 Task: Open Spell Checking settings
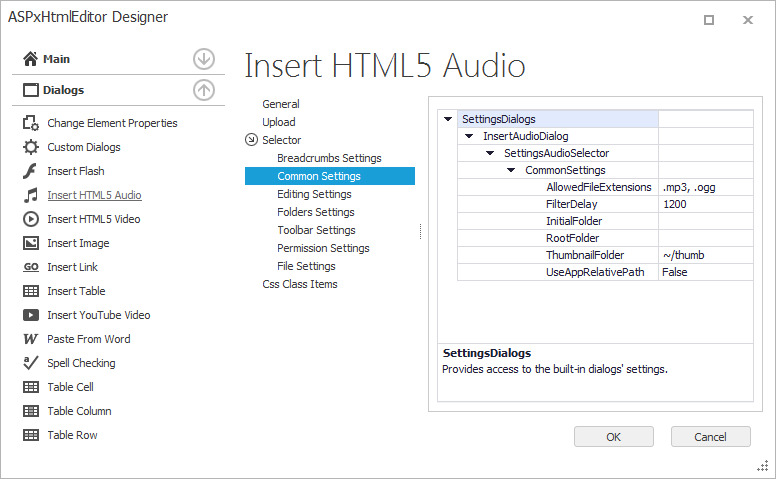[81, 363]
